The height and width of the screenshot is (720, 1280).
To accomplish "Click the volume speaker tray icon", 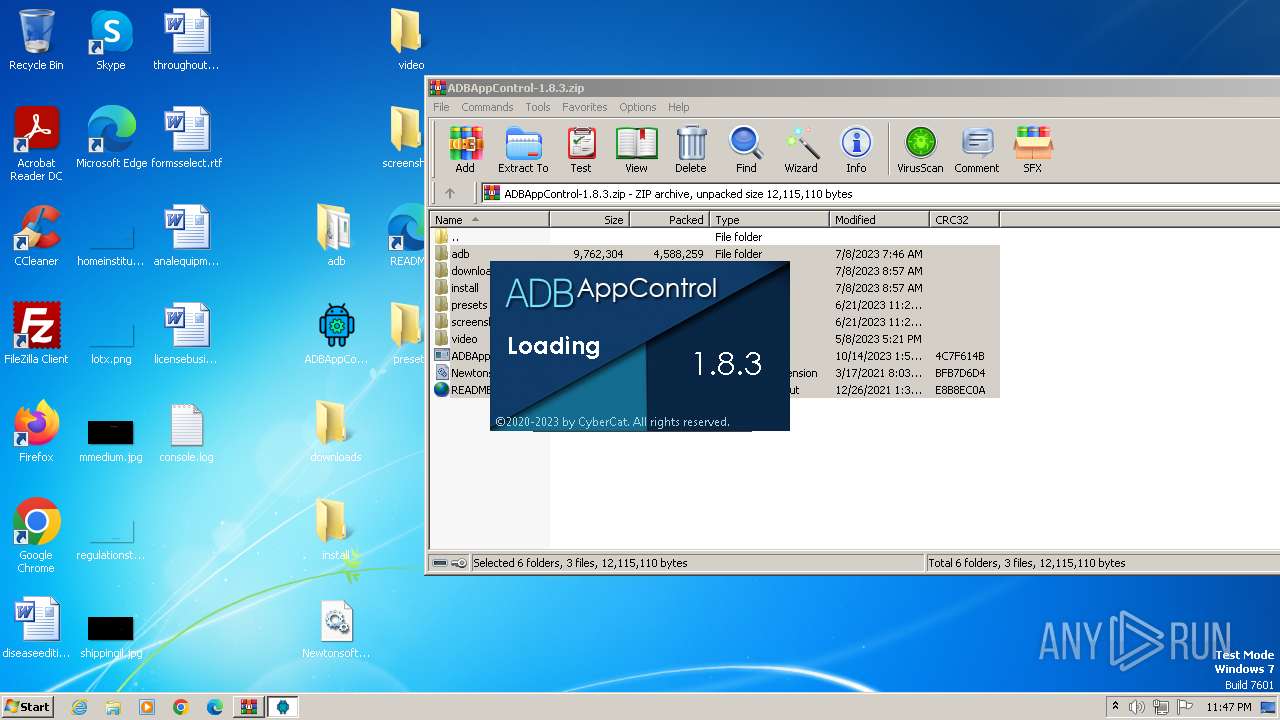I will pyautogui.click(x=1136, y=707).
